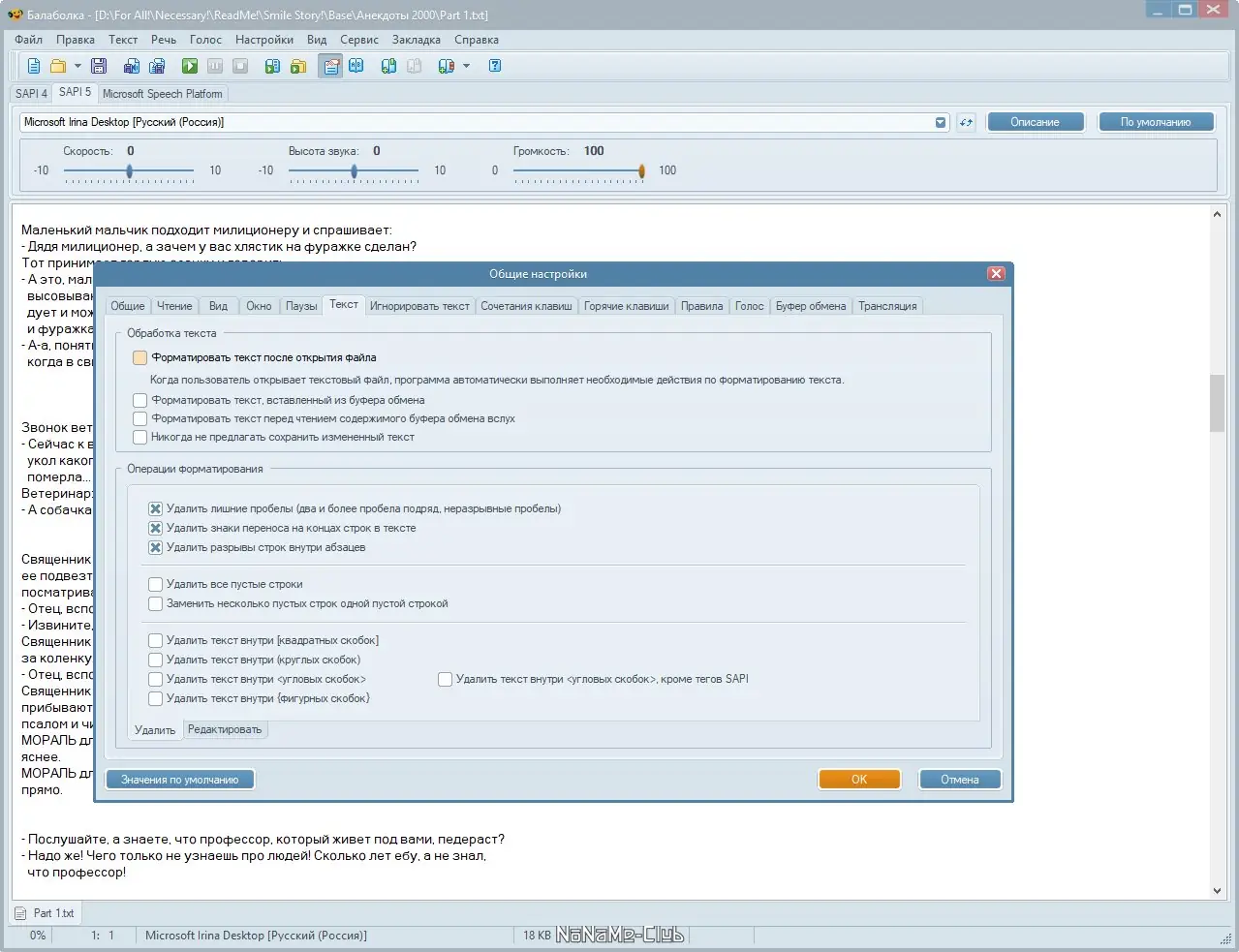Click the OK button in settings dialog
The width and height of the screenshot is (1239, 952).
(x=859, y=780)
